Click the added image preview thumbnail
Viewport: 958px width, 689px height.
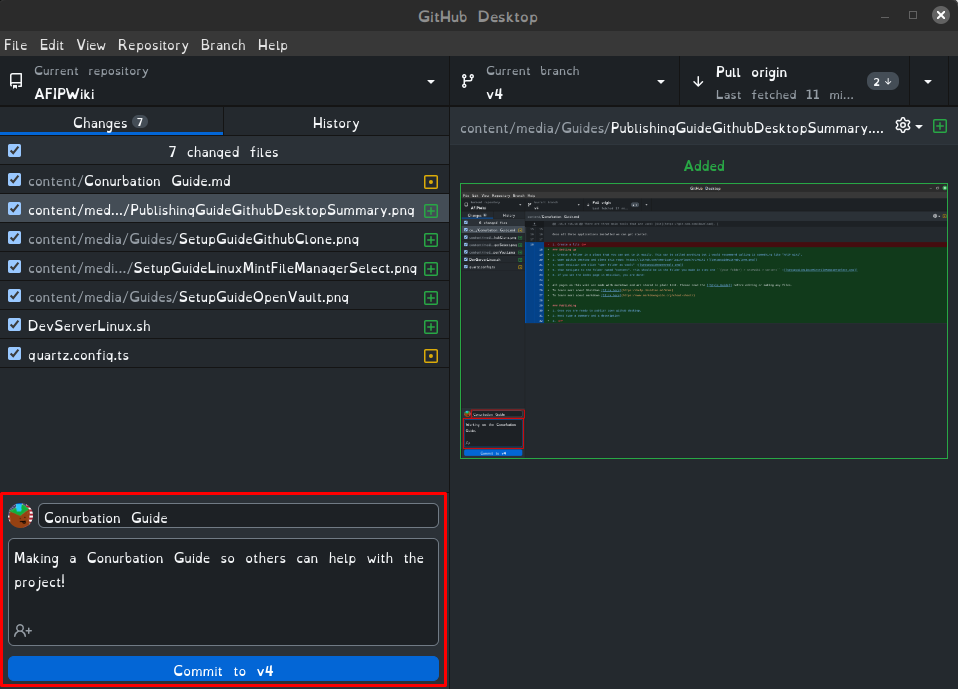703,321
